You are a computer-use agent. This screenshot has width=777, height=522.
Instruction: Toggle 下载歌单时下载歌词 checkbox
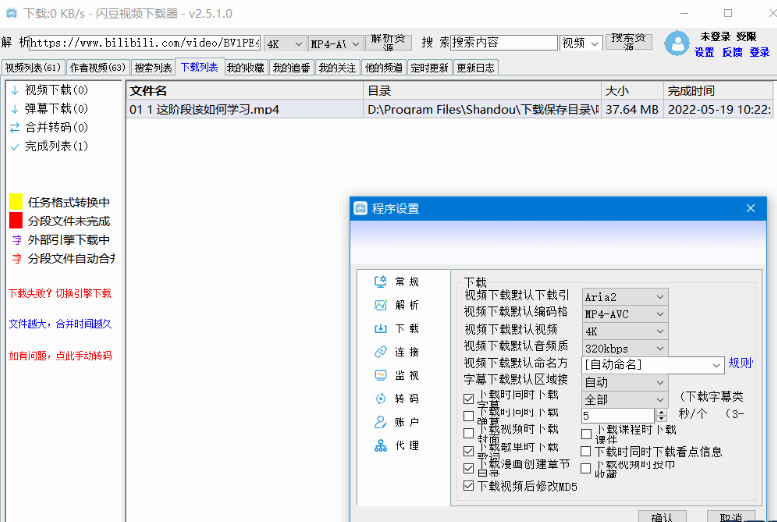(x=468, y=451)
